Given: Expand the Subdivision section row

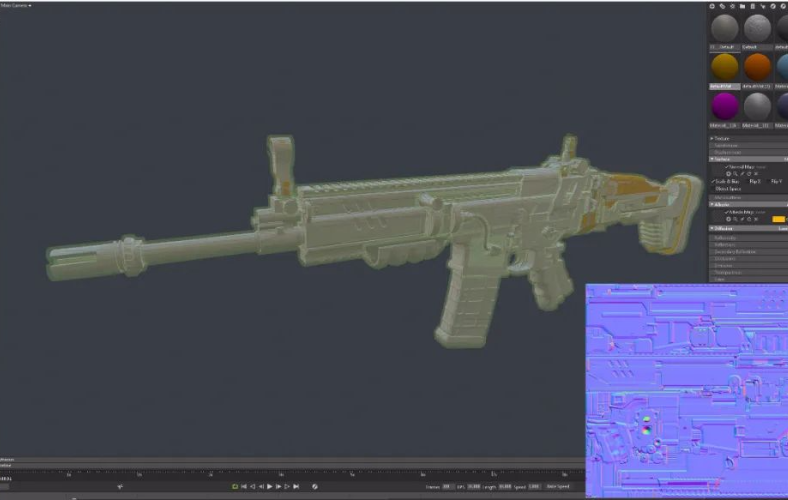Looking at the screenshot, I should pyautogui.click(x=748, y=145).
